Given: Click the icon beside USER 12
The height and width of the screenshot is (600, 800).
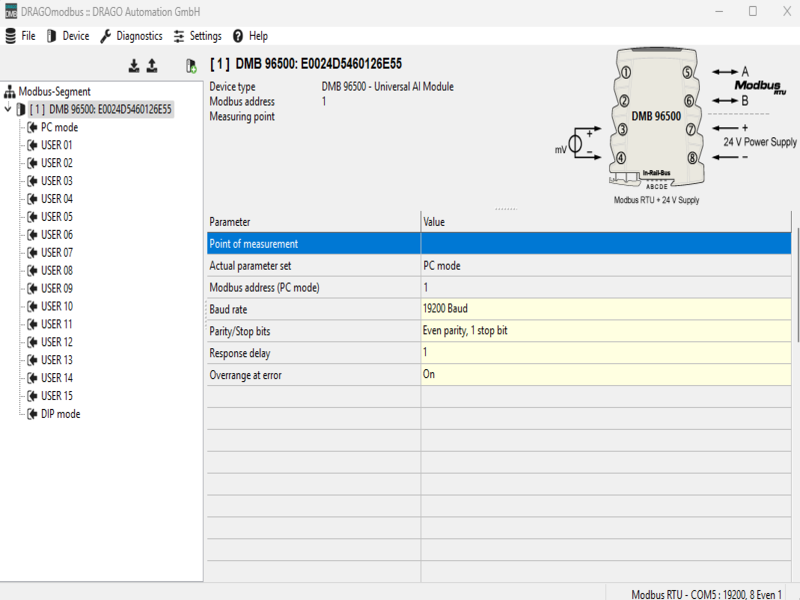Looking at the screenshot, I should pos(32,342).
